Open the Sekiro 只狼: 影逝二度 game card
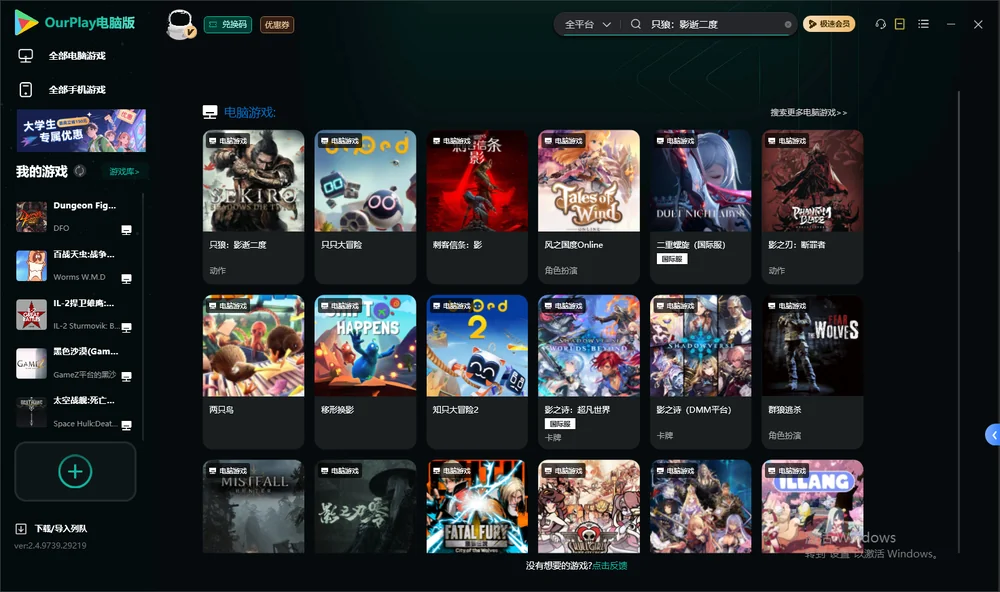This screenshot has height=592, width=1000. [x=253, y=207]
